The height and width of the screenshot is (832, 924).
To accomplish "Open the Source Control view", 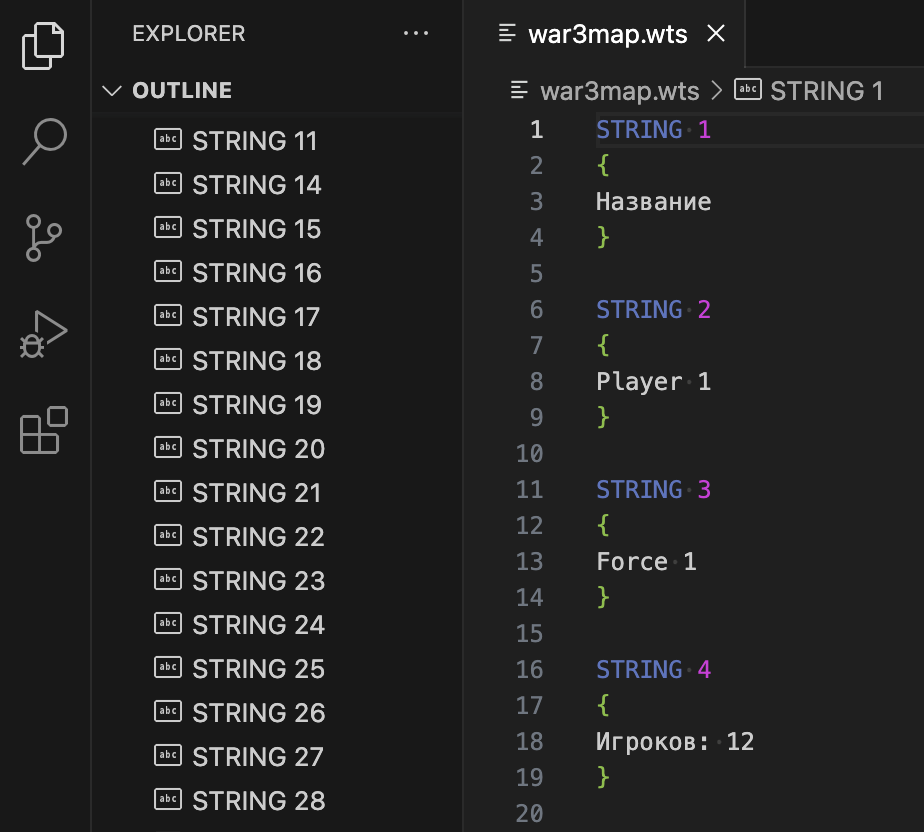I will click(43, 237).
